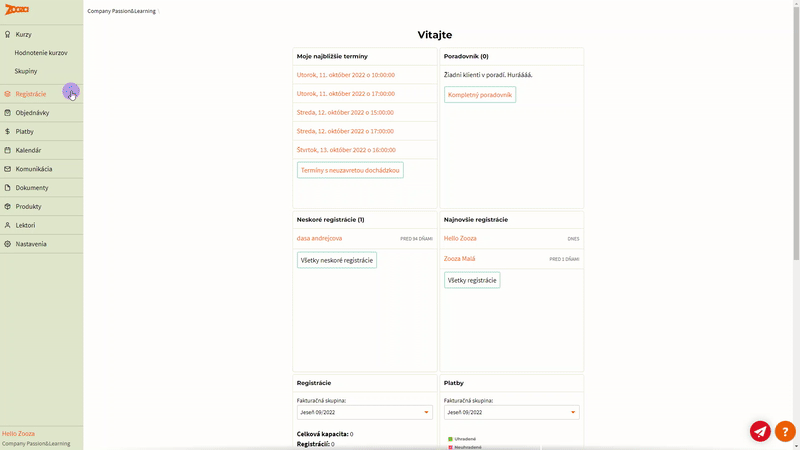Open Kurzy menu item
The width and height of the screenshot is (800, 450).
(x=23, y=34)
